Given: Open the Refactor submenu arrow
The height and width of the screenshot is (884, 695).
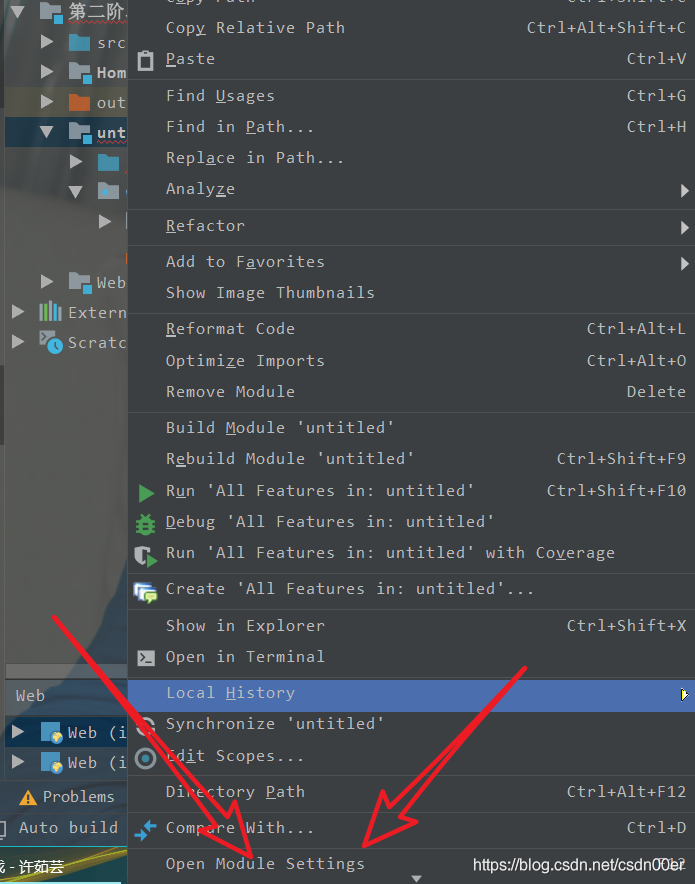Looking at the screenshot, I should point(684,228).
